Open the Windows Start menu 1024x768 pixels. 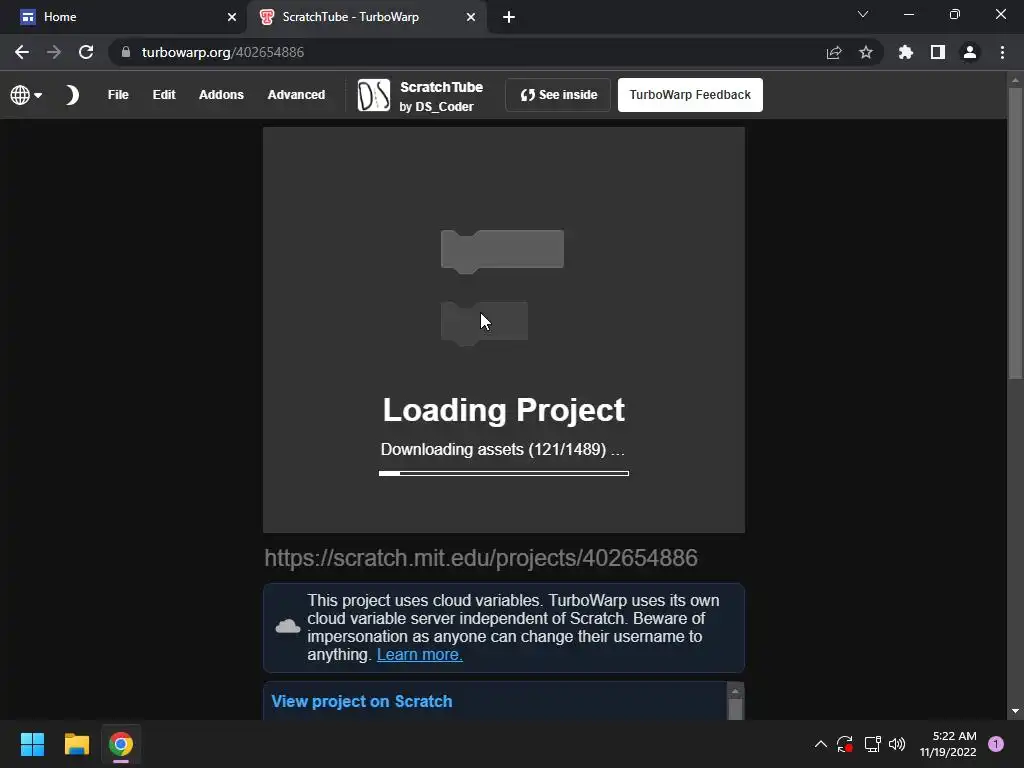pos(32,744)
